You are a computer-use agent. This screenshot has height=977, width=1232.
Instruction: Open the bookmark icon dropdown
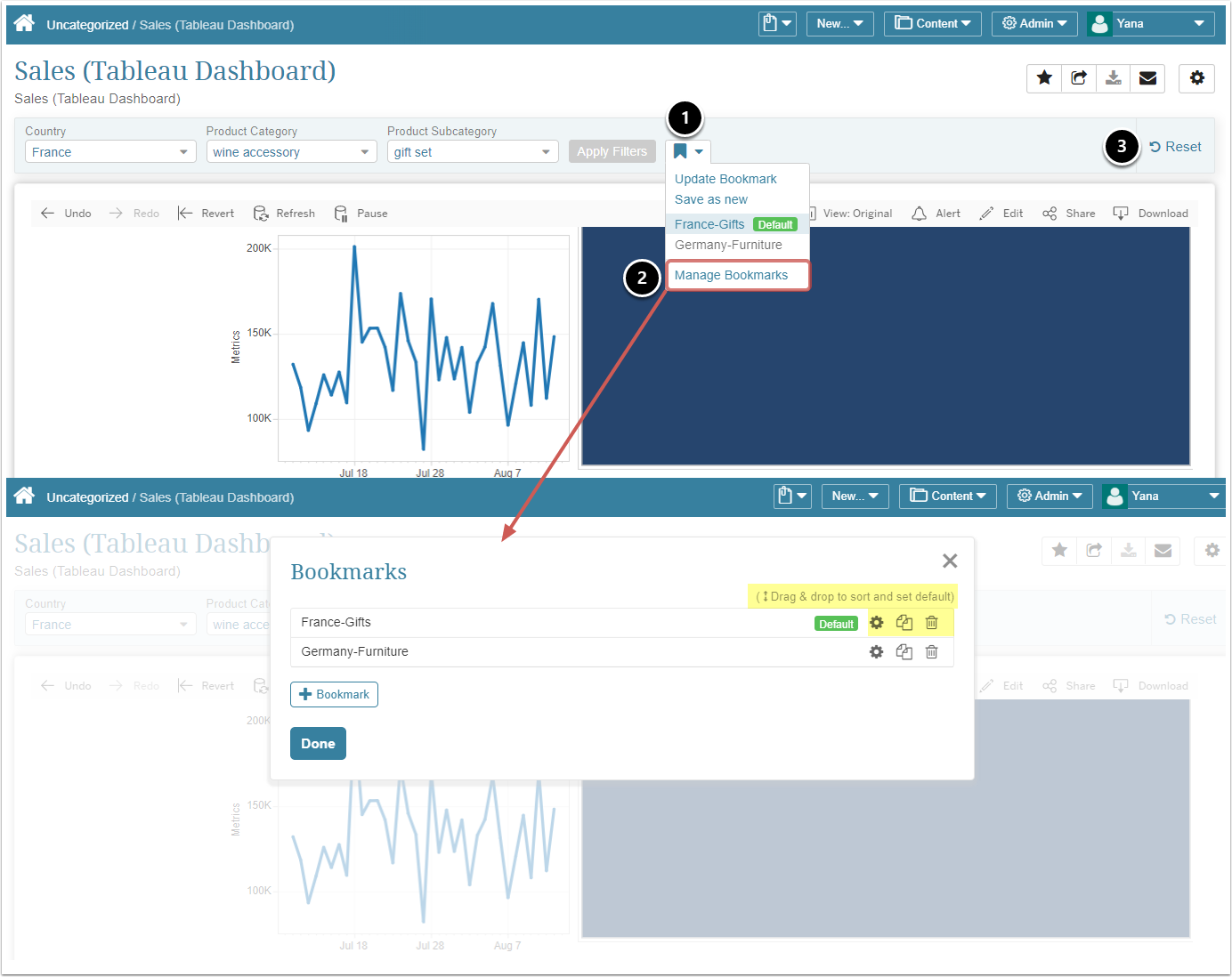[688, 151]
